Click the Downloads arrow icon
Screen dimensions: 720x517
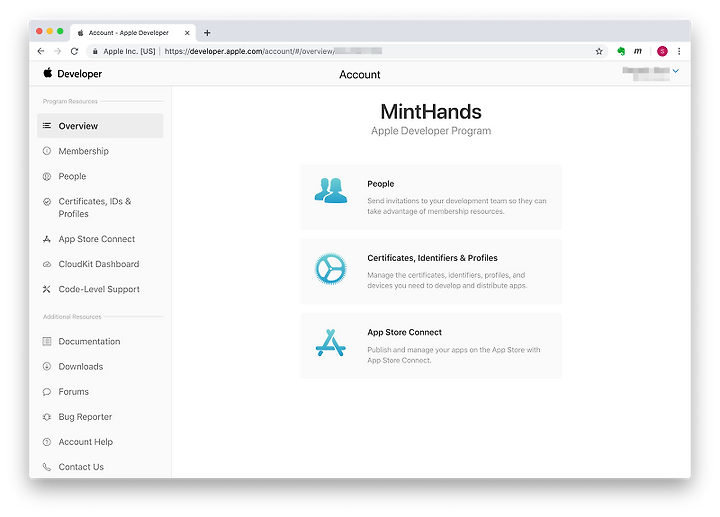[47, 366]
